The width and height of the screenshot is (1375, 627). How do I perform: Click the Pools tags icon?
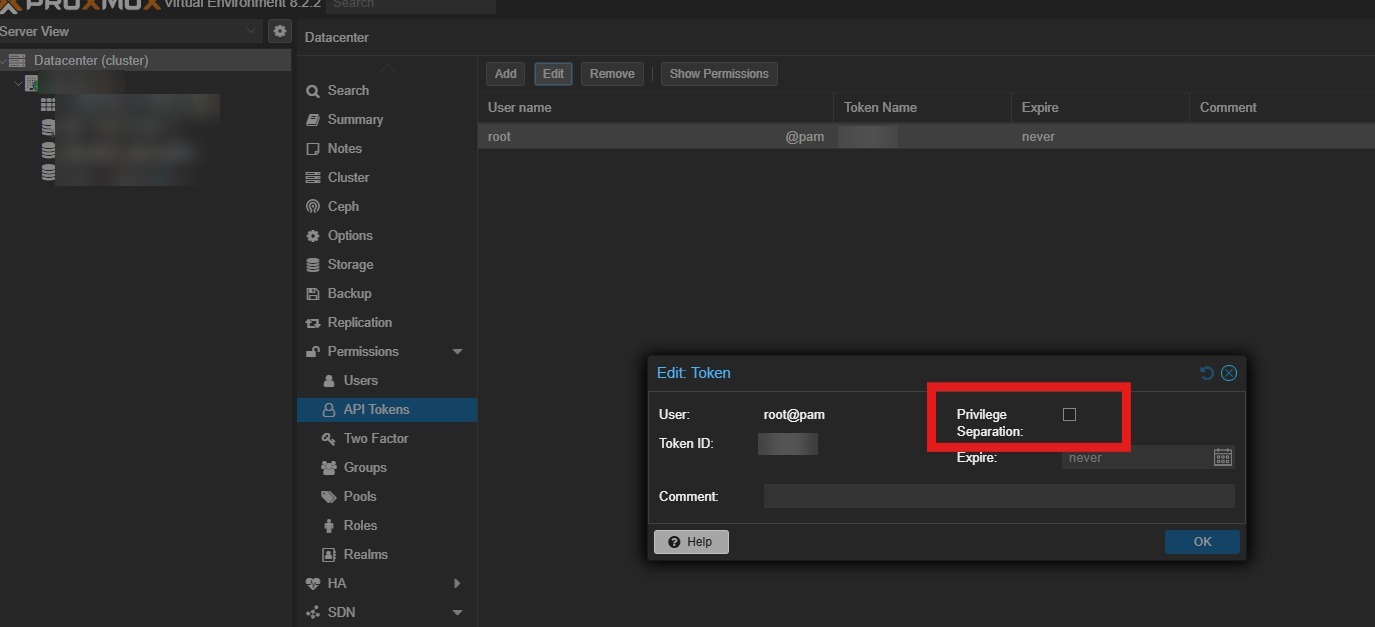[328, 496]
